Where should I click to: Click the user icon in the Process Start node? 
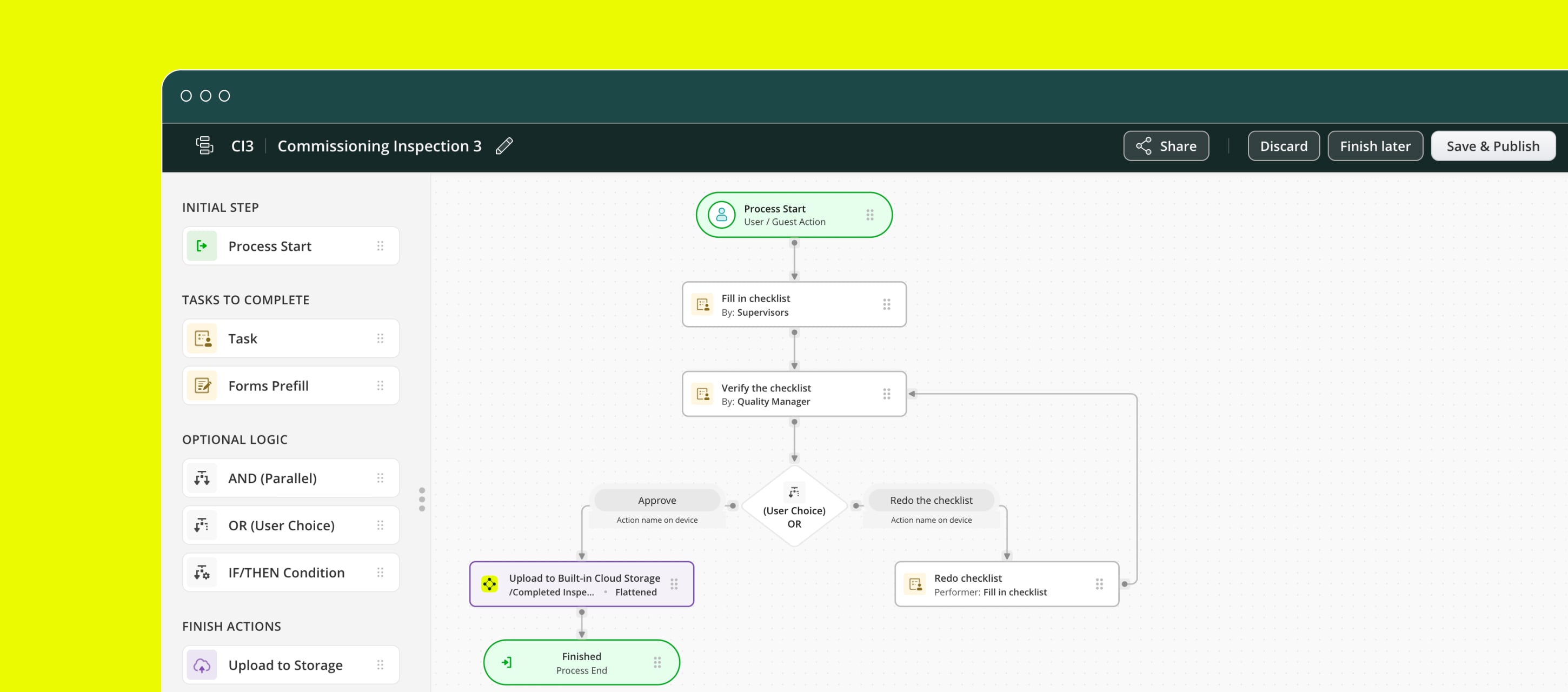pyautogui.click(x=721, y=215)
